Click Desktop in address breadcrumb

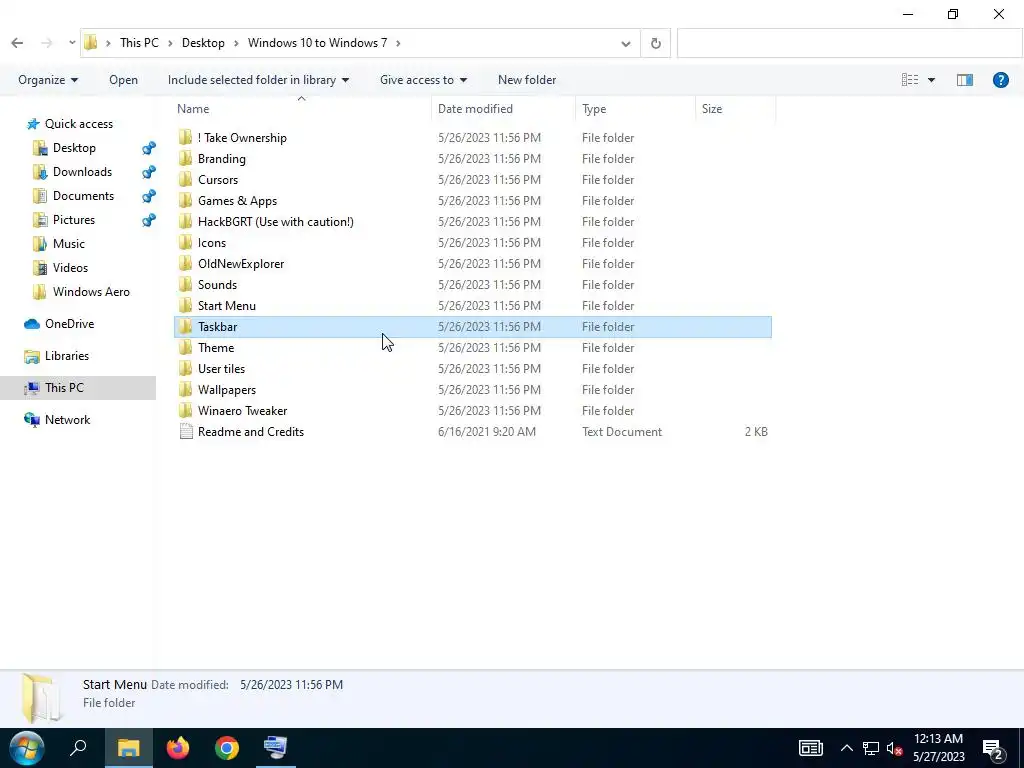203,43
